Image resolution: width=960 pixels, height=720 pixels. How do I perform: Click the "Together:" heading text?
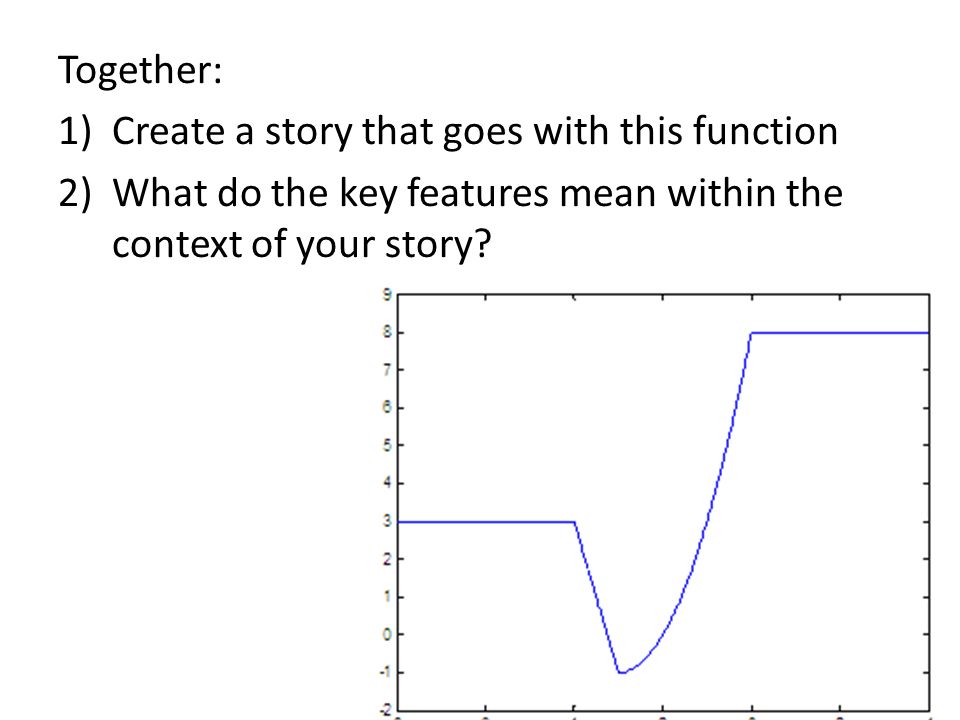(140, 70)
